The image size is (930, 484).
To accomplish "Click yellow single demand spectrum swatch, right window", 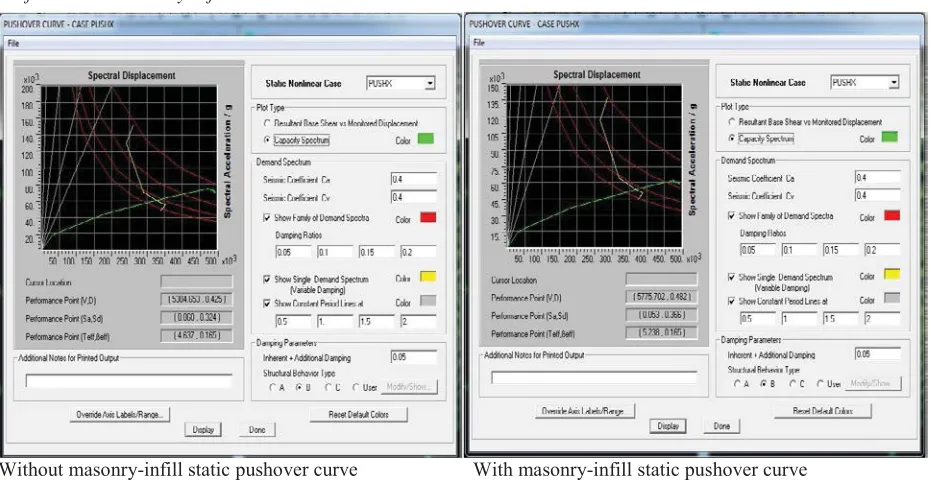I will click(892, 274).
